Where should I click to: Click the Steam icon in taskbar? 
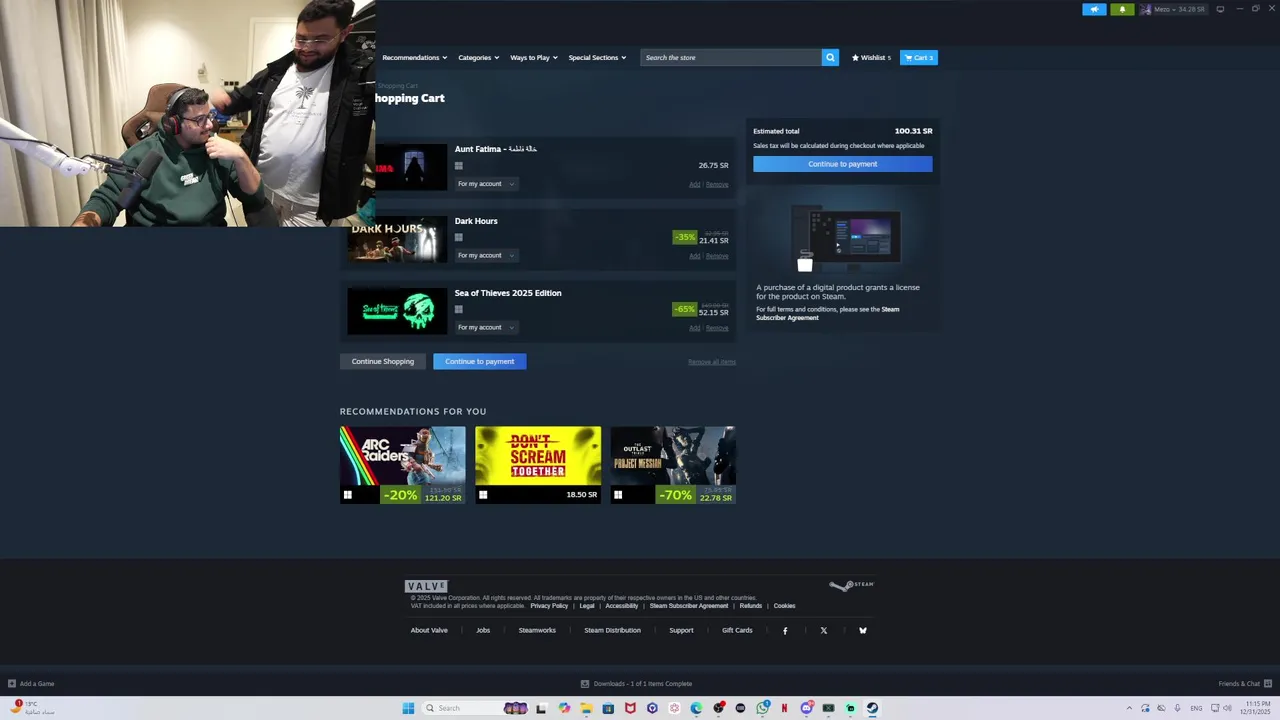872,708
